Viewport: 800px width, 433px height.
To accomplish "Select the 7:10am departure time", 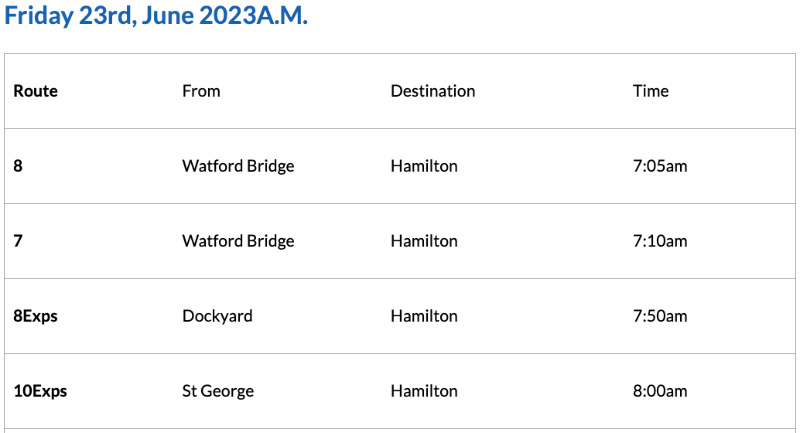I will click(x=660, y=241).
